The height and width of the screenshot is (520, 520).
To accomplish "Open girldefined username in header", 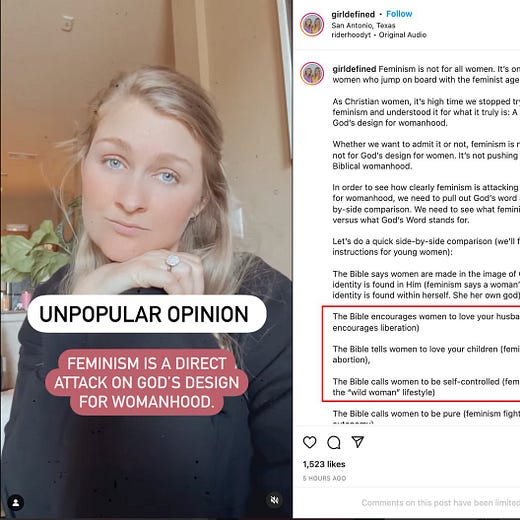I will [x=353, y=14].
